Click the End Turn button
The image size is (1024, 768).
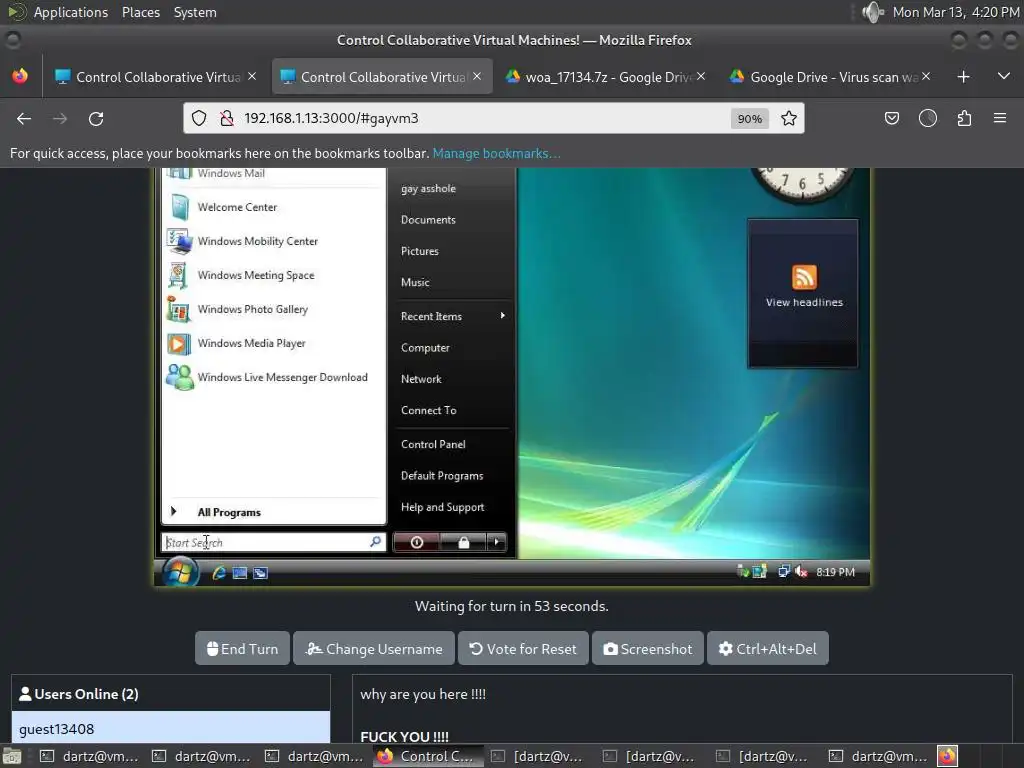(x=242, y=648)
